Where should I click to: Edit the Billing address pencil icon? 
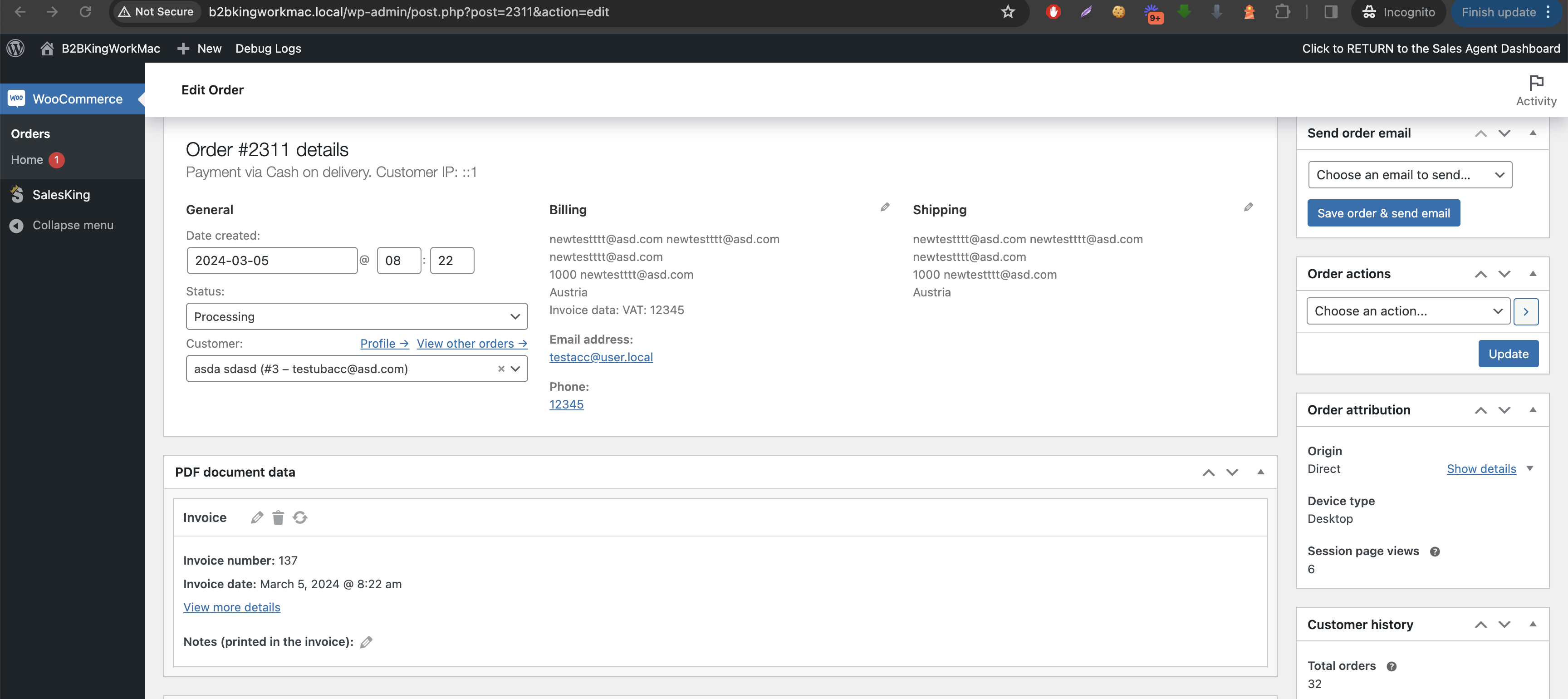coord(885,207)
